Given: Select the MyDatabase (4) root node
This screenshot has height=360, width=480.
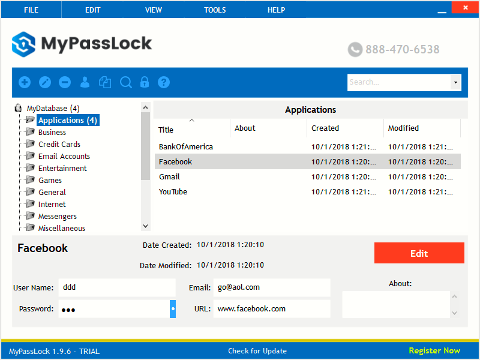Looking at the screenshot, I should click(53, 108).
